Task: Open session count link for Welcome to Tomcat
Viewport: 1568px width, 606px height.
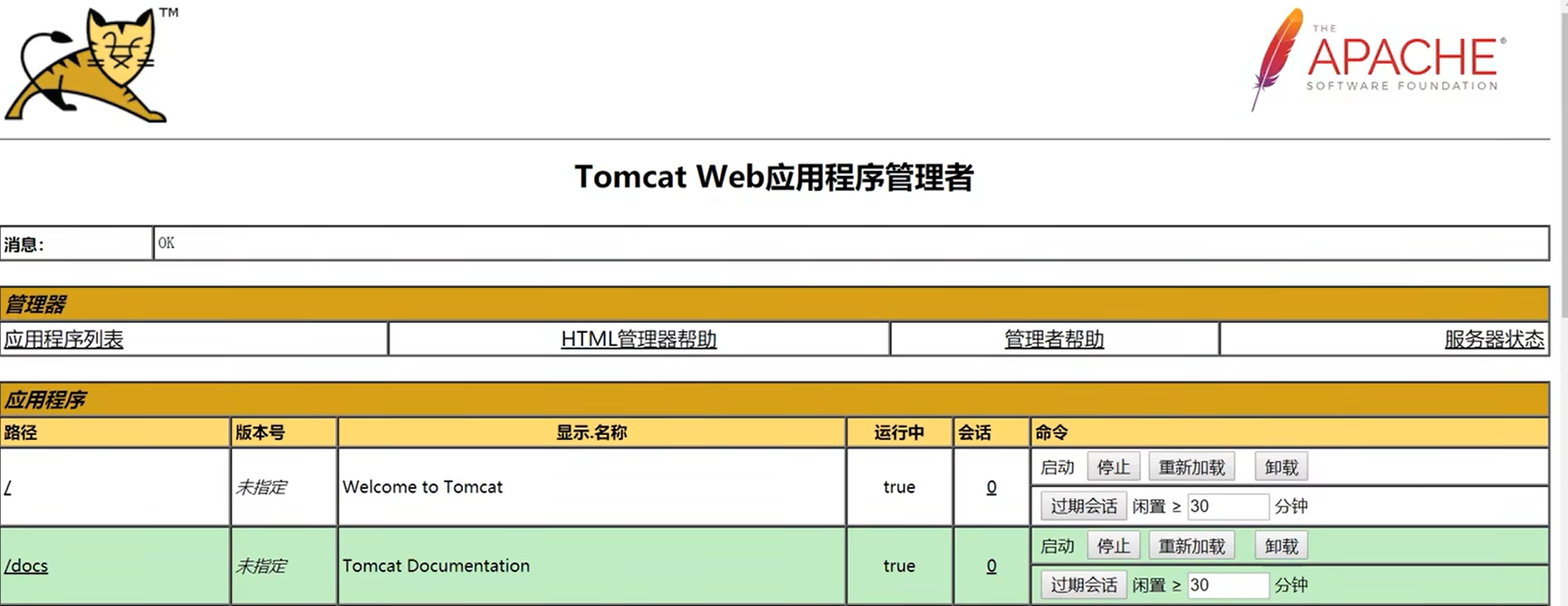Action: [991, 487]
